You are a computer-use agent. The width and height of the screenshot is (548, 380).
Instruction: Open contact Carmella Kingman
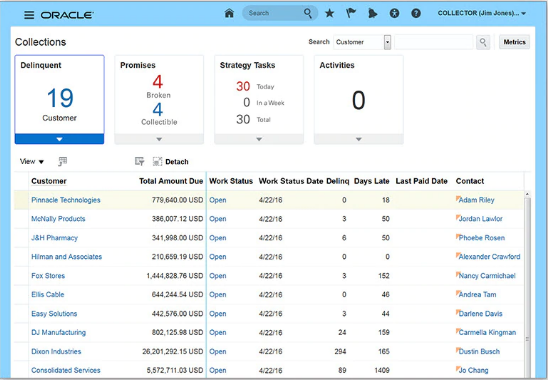487,332
